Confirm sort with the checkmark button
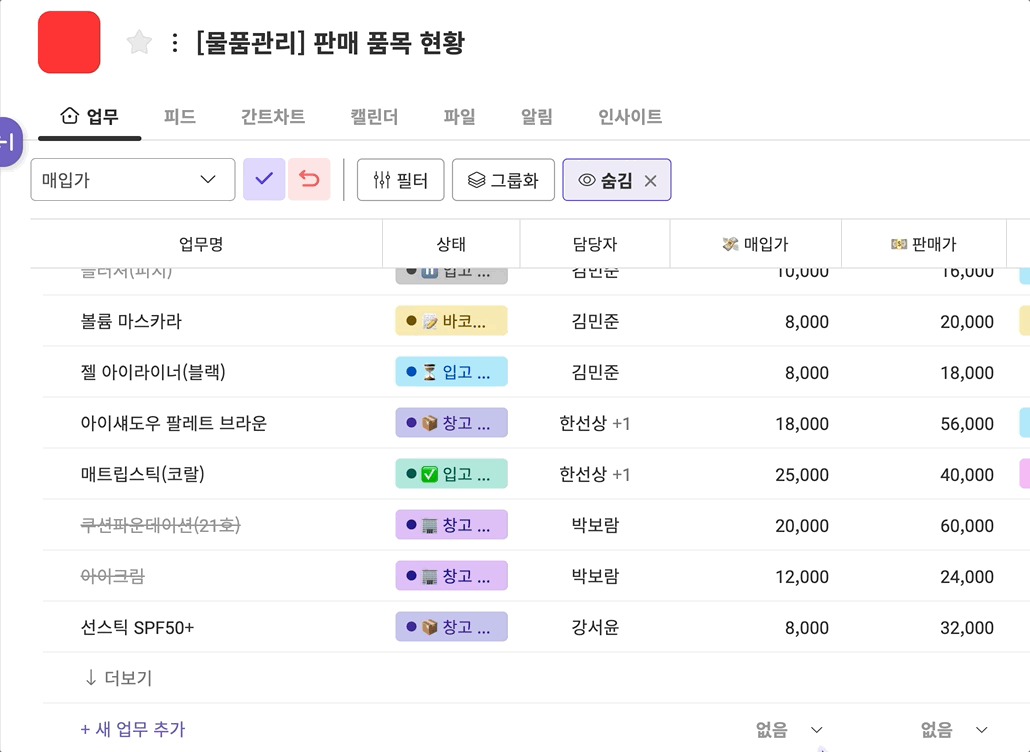The width and height of the screenshot is (1030, 752). 264,179
